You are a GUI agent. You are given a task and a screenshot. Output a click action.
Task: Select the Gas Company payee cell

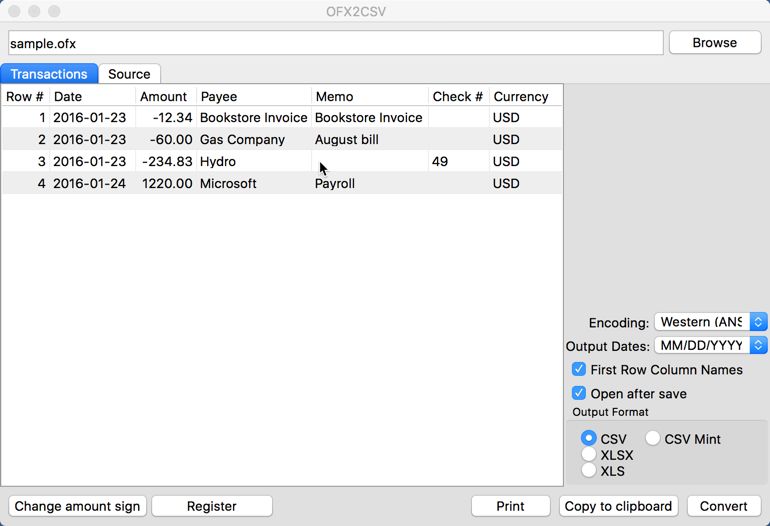tap(254, 139)
